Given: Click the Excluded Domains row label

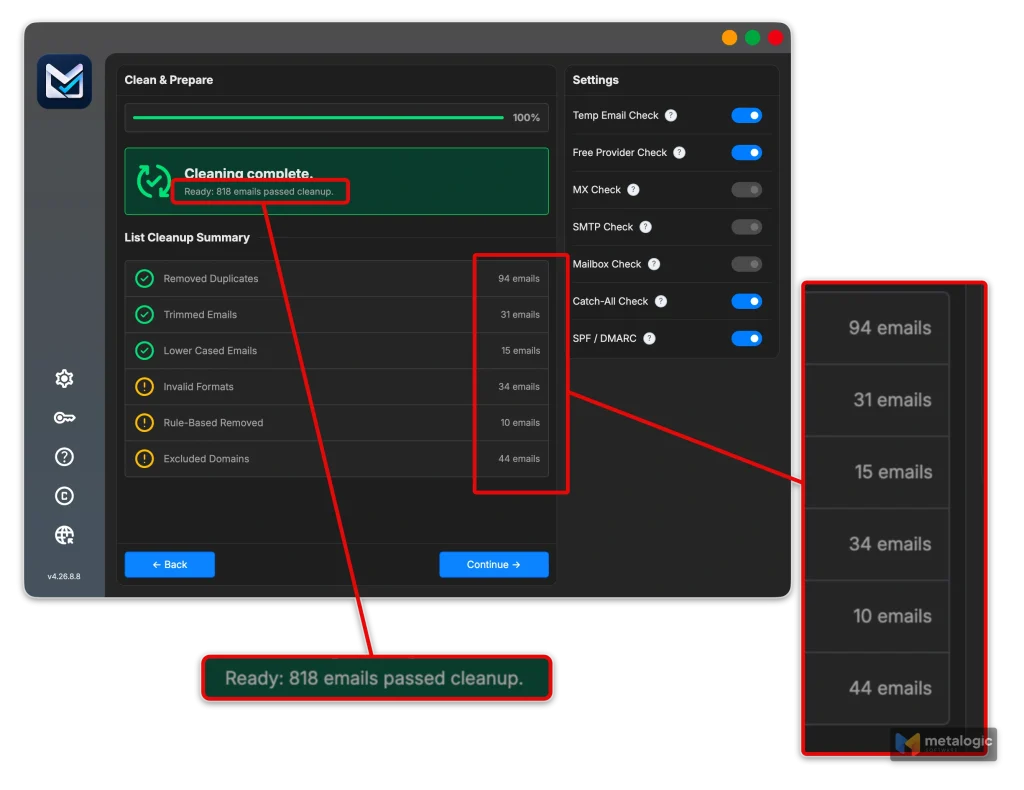Looking at the screenshot, I should click(x=206, y=458).
